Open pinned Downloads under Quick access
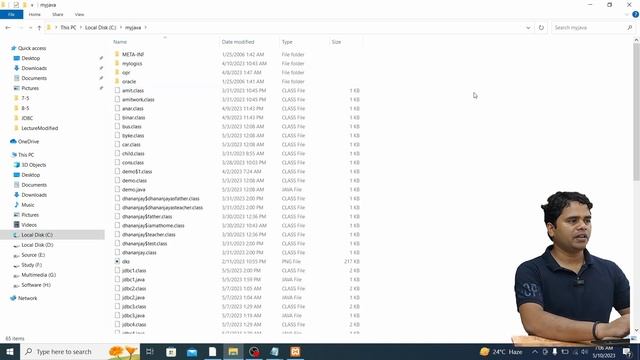This screenshot has height=360, width=640. pos(34,68)
